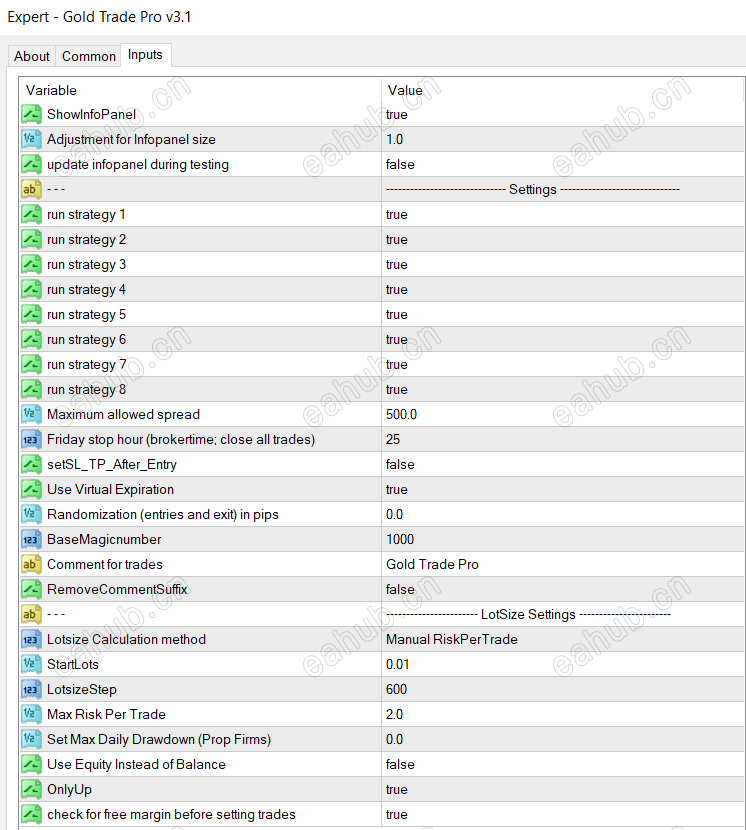Click the icon for check for free margin
This screenshot has width=746, height=830.
[31, 814]
